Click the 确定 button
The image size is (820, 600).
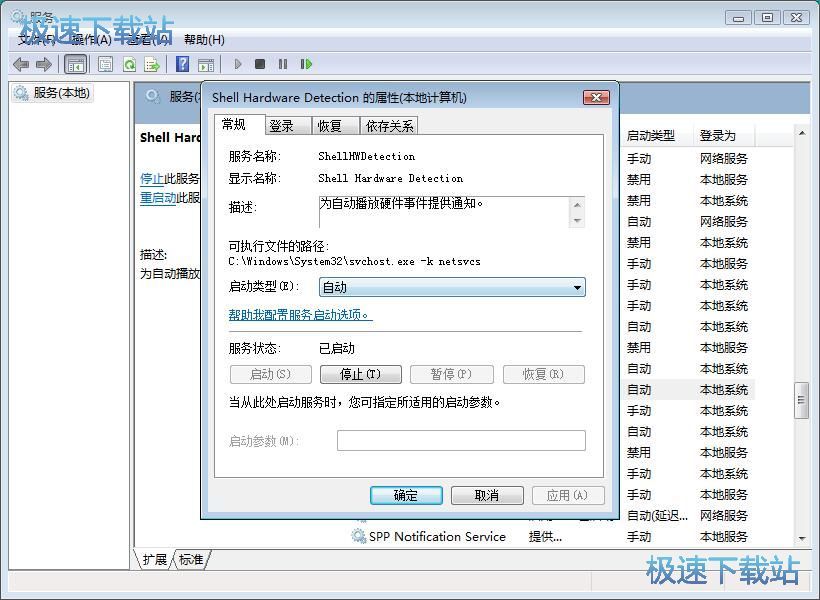(x=406, y=495)
